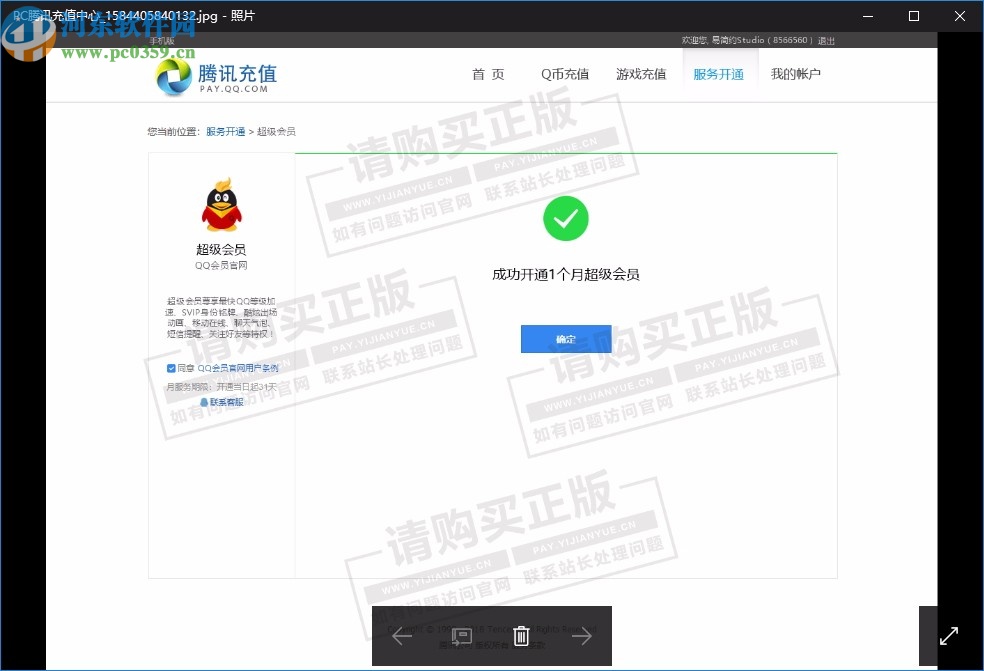Open the Q币充值 tab
The height and width of the screenshot is (671, 984).
click(x=564, y=74)
